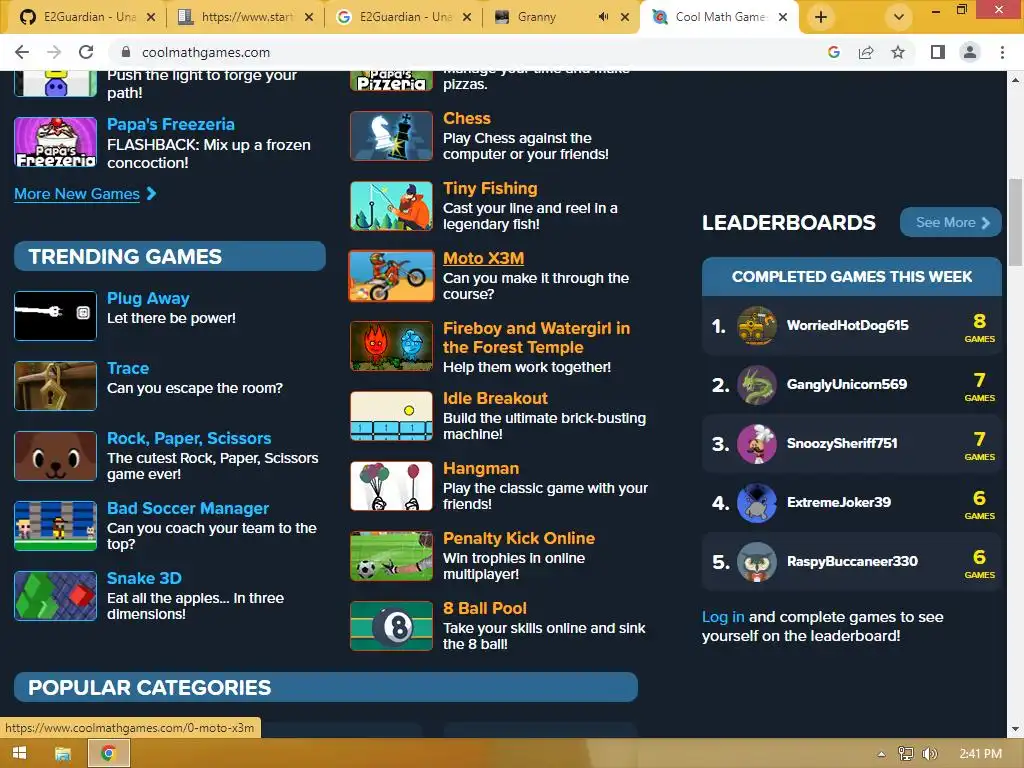This screenshot has width=1024, height=768.
Task: Click the Google icon in the address bar
Action: [x=834, y=52]
